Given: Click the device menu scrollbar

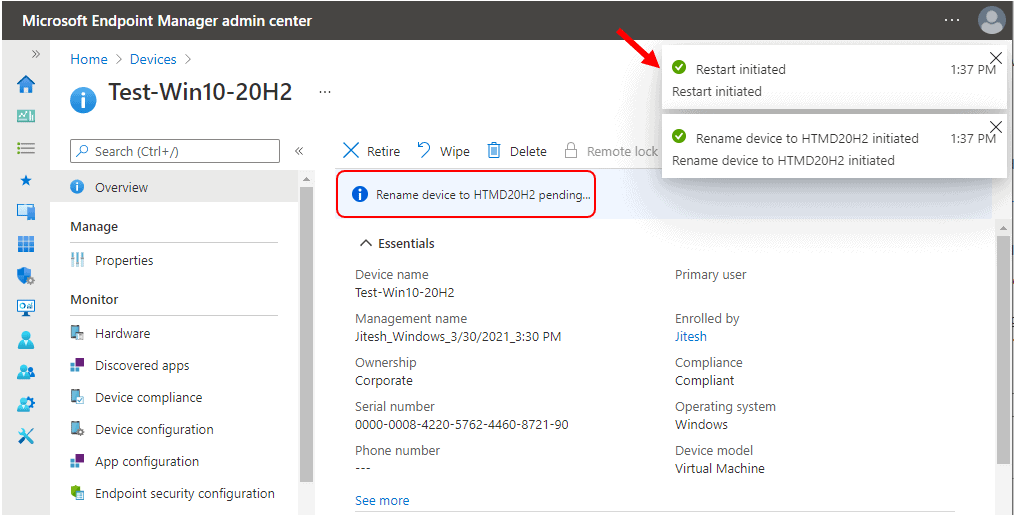Looking at the screenshot, I should coord(306,333).
